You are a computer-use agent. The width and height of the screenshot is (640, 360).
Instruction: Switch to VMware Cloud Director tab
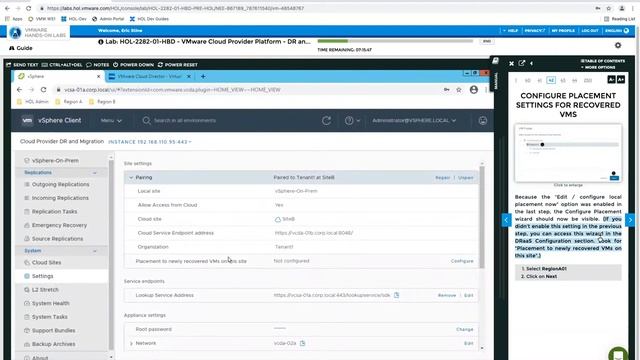coord(149,76)
